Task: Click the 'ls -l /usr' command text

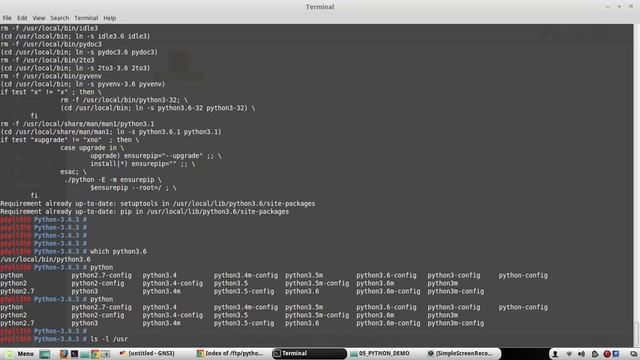Action: point(109,339)
